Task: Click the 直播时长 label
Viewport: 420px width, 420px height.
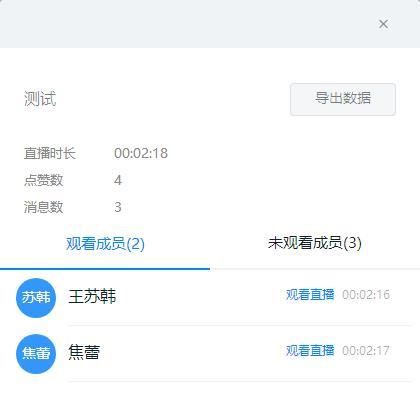Action: click(50, 153)
